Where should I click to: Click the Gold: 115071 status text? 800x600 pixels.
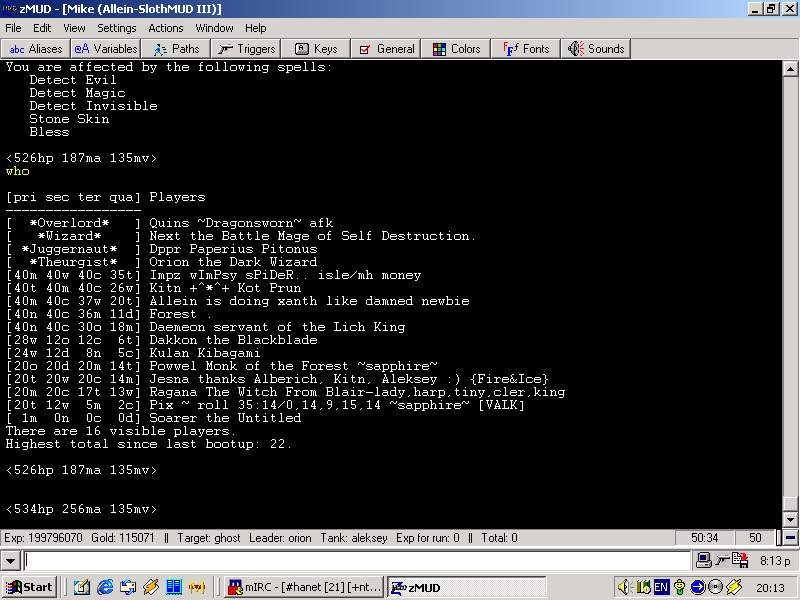point(122,538)
